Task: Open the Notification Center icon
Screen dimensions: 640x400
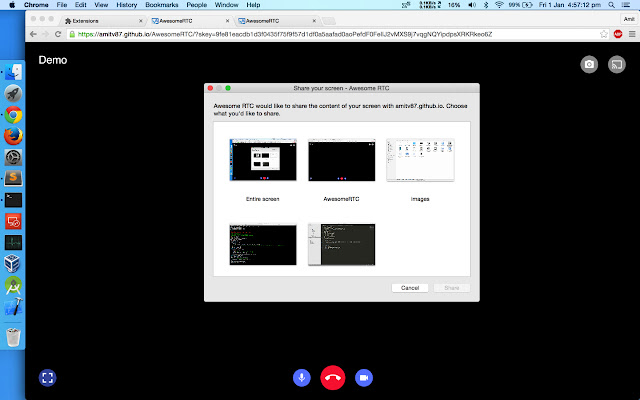Action: (x=626, y=5)
